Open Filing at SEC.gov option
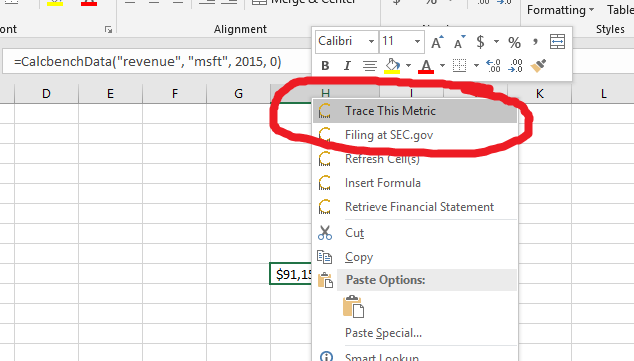The width and height of the screenshot is (634, 361). 415,135
